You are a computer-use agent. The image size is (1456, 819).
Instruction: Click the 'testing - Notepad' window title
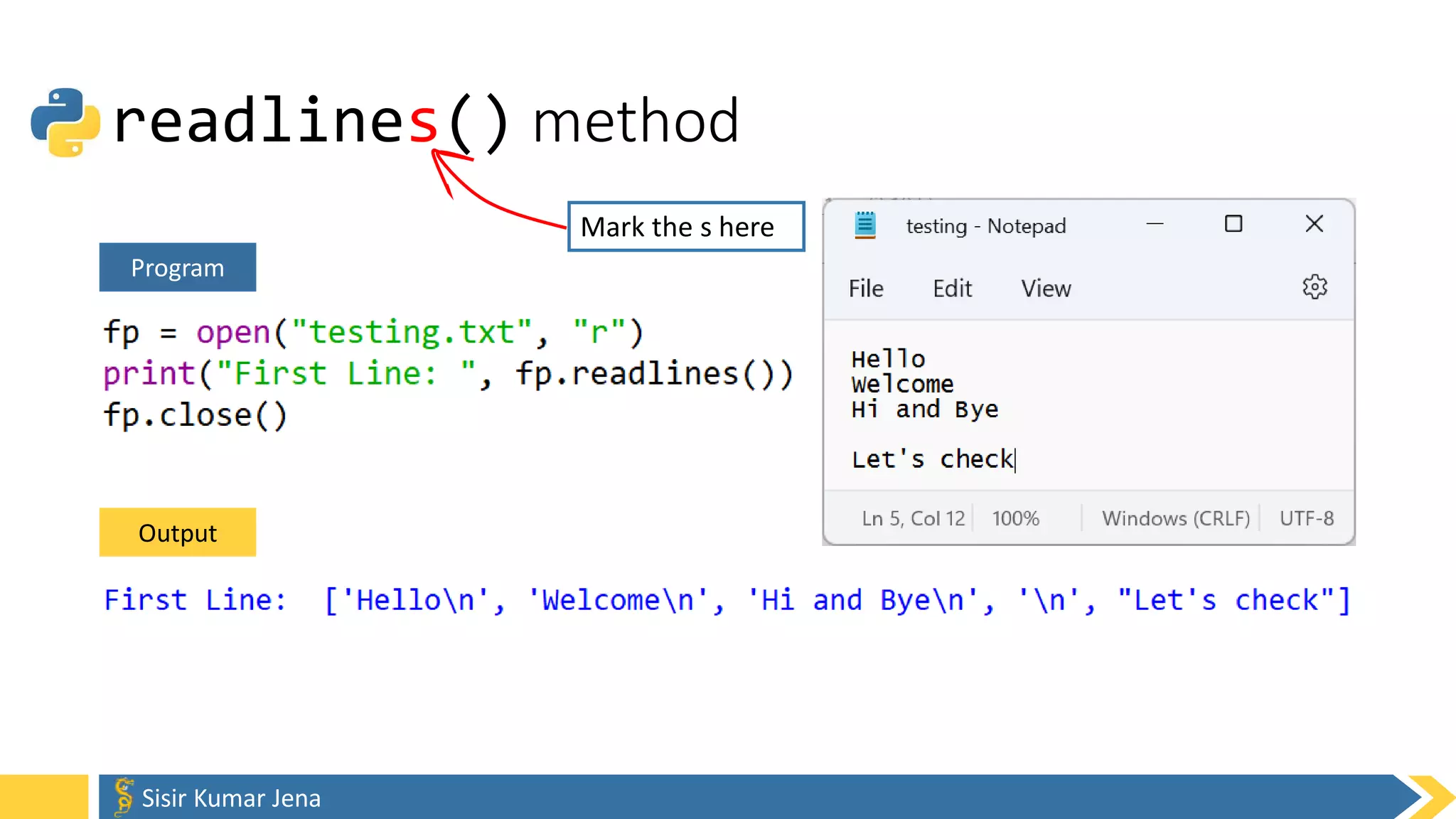(986, 226)
